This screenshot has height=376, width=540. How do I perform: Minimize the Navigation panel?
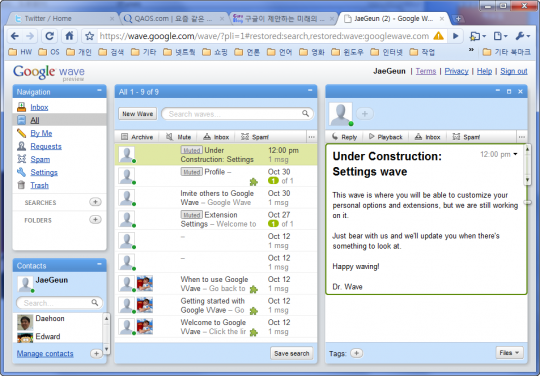[99, 91]
